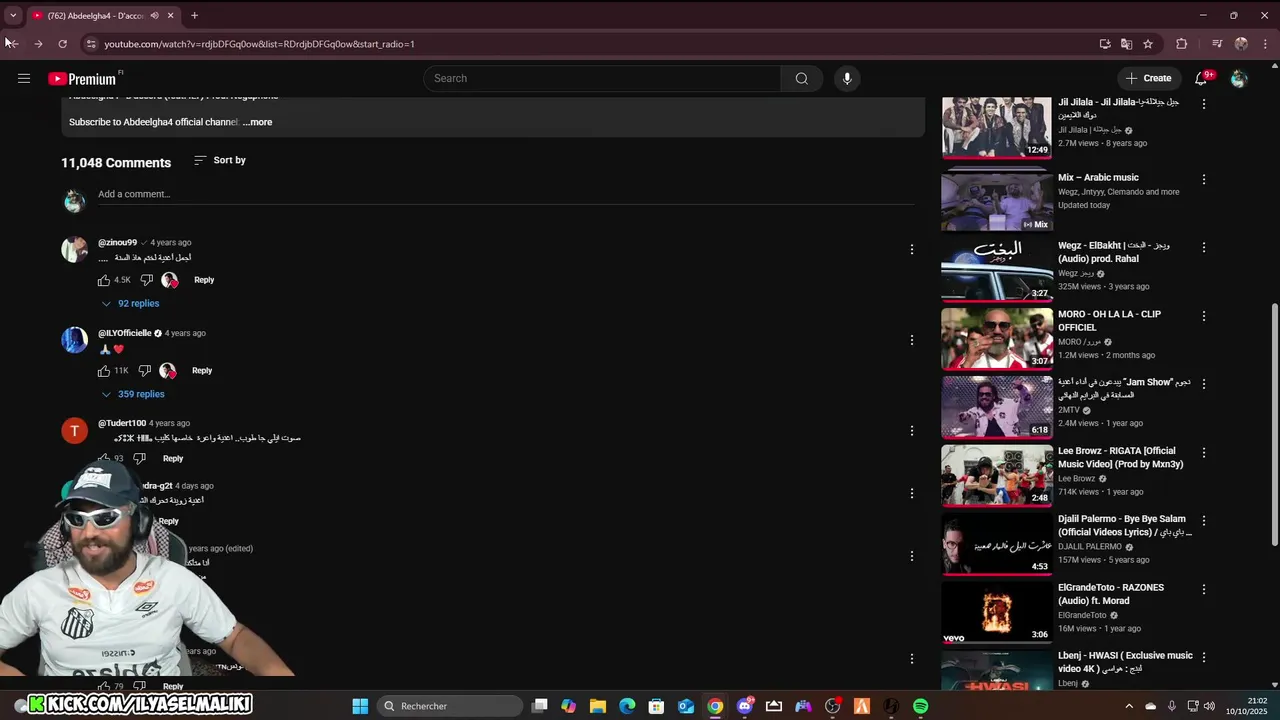Click the search magnifier button
The image size is (1280, 720).
[x=801, y=78]
